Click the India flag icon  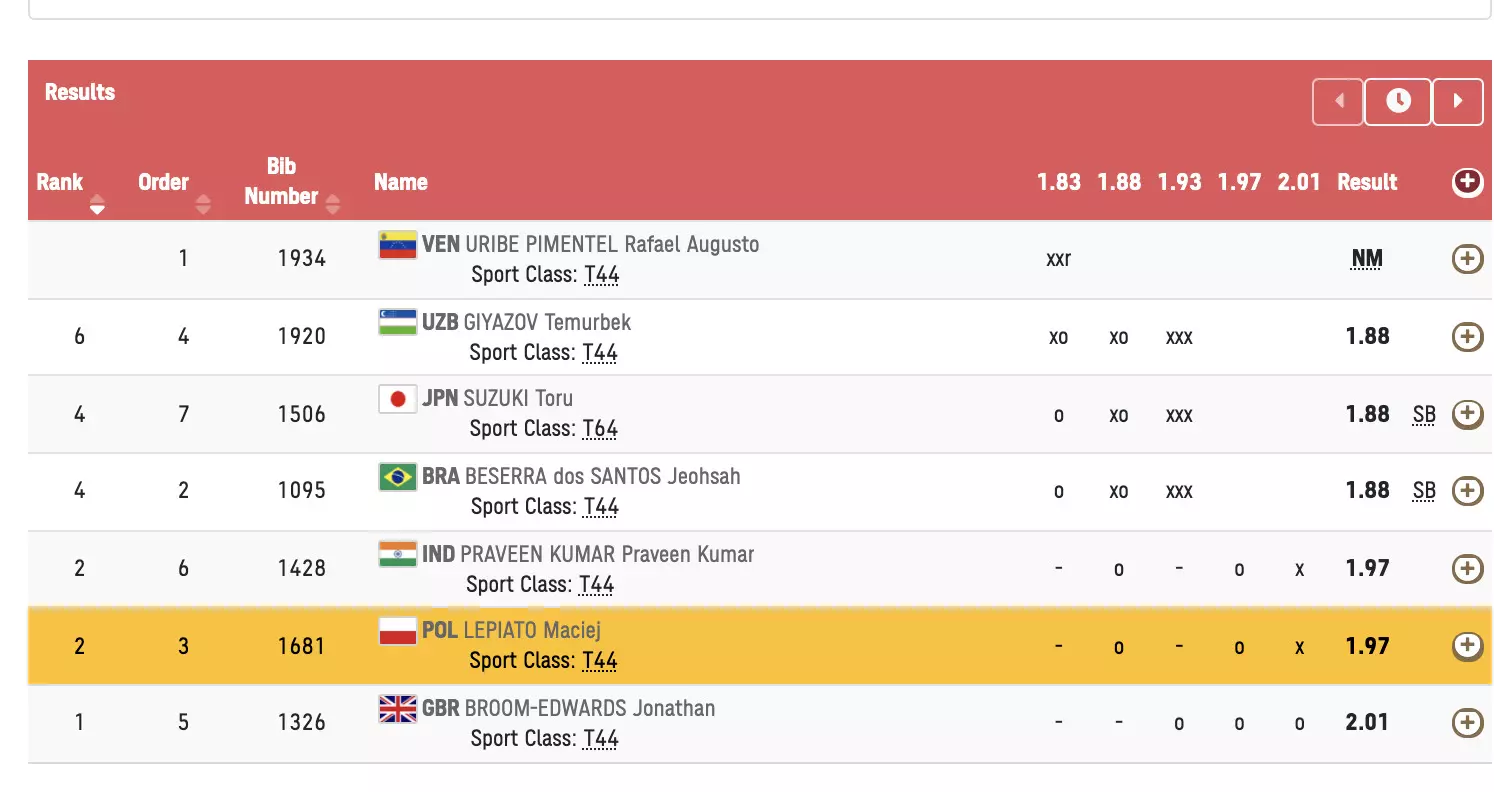pos(397,554)
